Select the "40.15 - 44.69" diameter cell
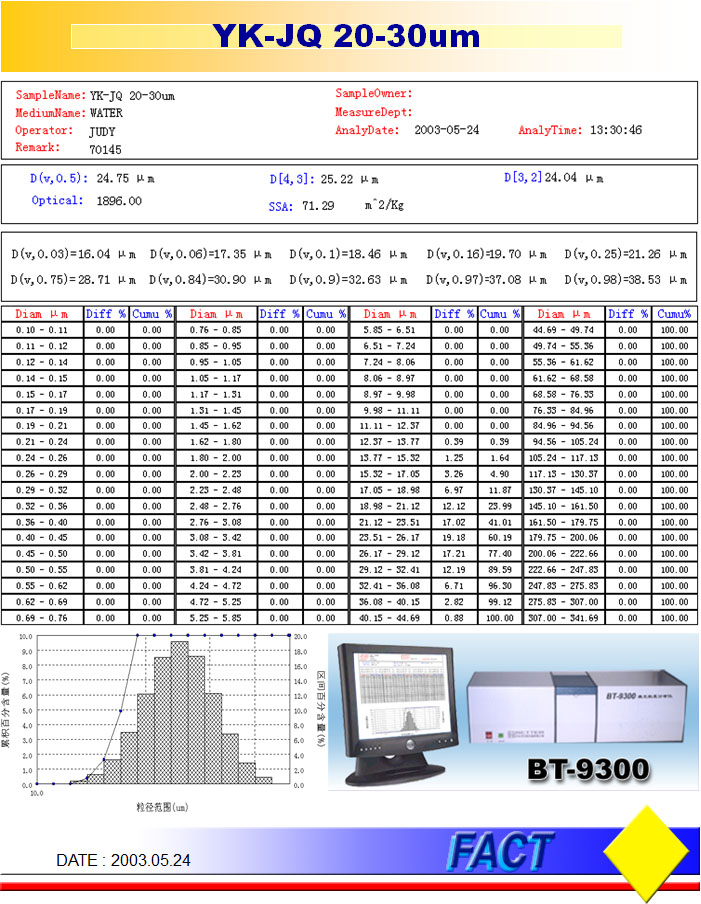 390,618
